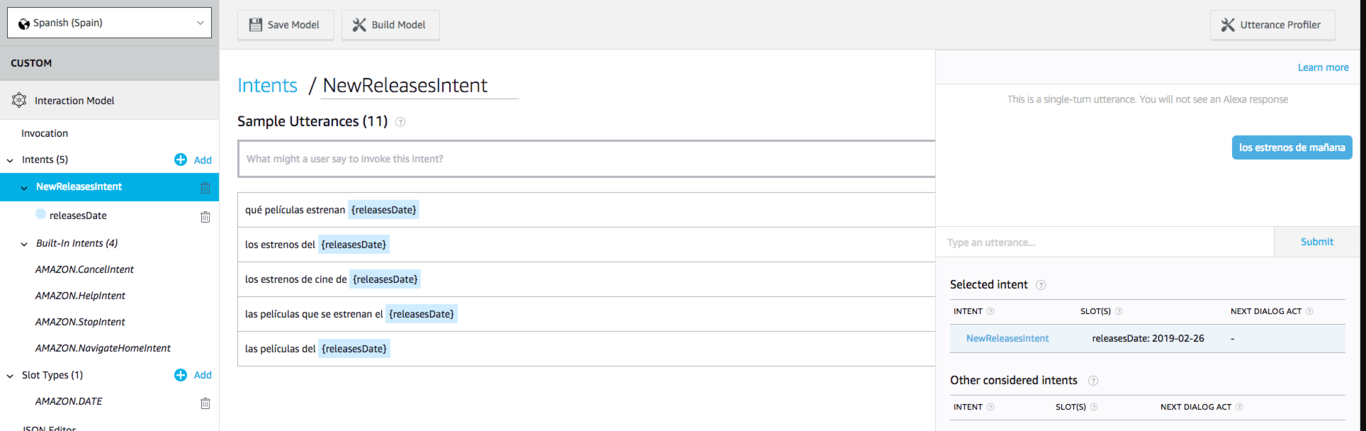1366x431 pixels.
Task: Show help for Other considered intents
Action: (1093, 381)
